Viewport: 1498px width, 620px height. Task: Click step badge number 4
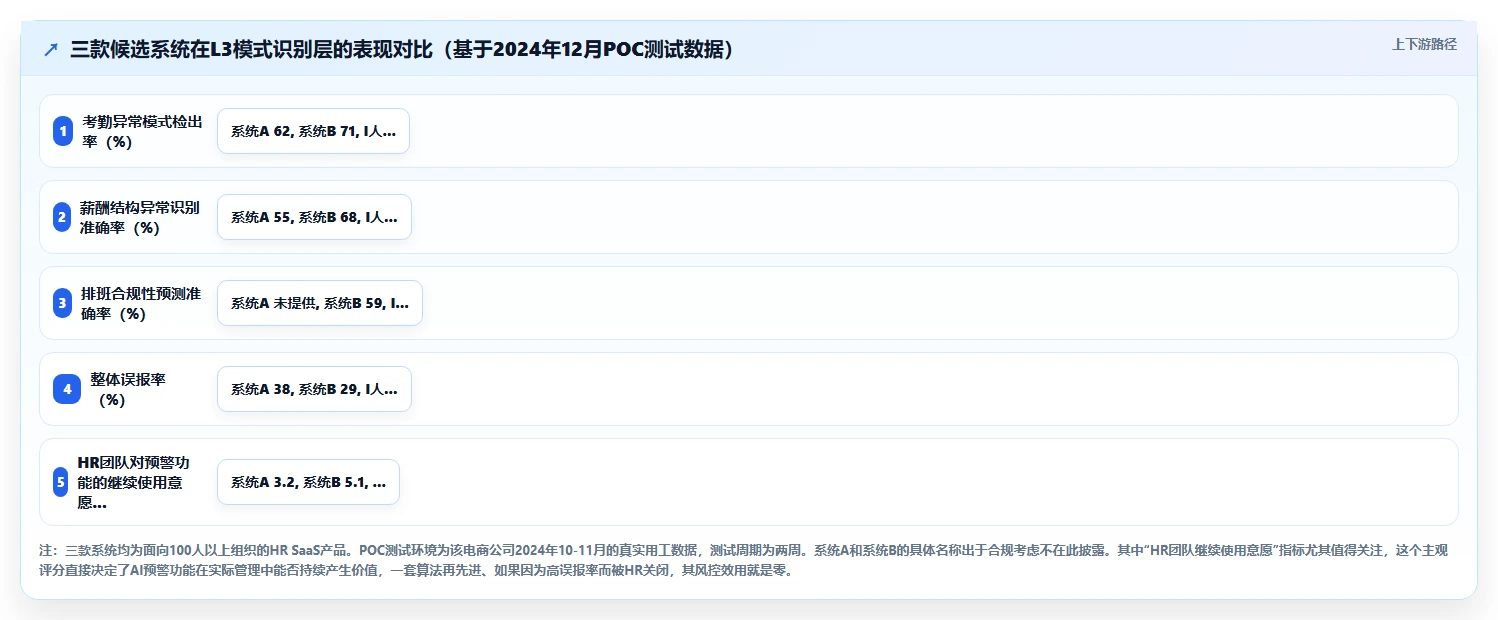point(67,389)
